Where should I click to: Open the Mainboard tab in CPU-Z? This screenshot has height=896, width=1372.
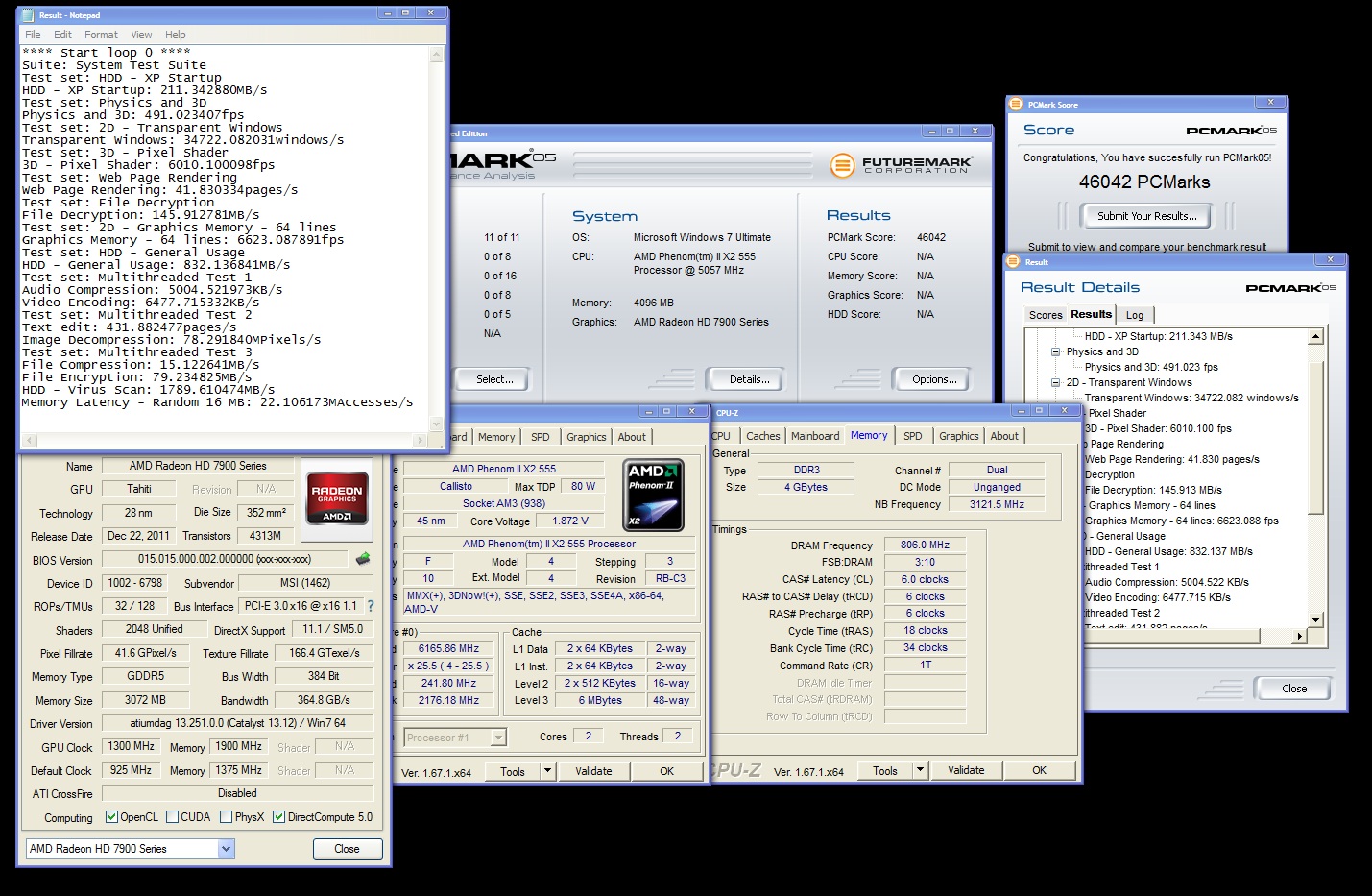815,436
